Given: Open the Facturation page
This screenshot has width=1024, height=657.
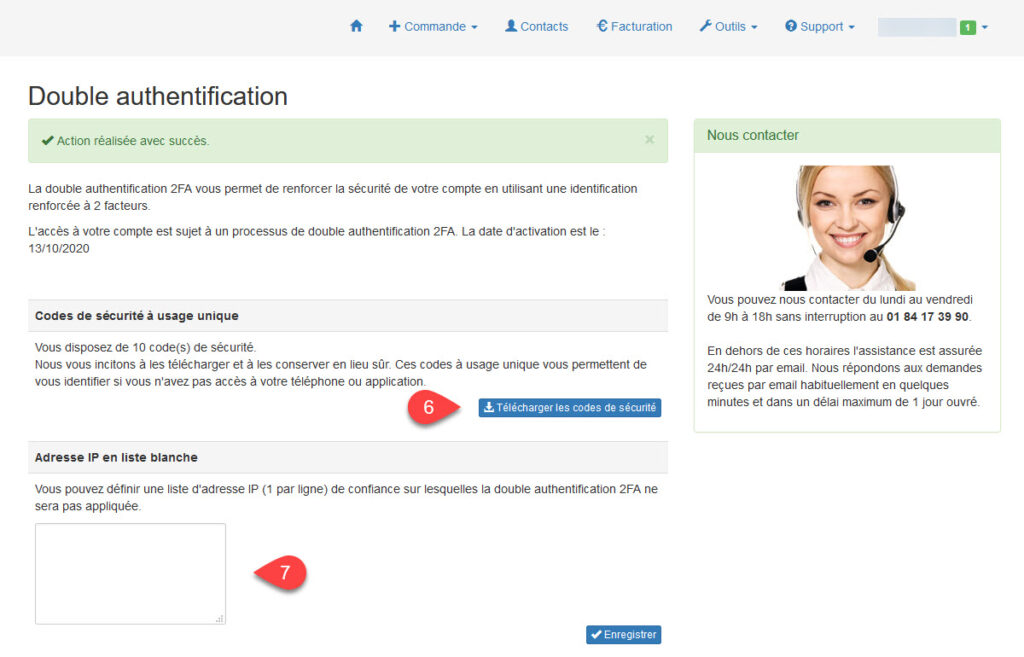Looking at the screenshot, I should (x=634, y=27).
